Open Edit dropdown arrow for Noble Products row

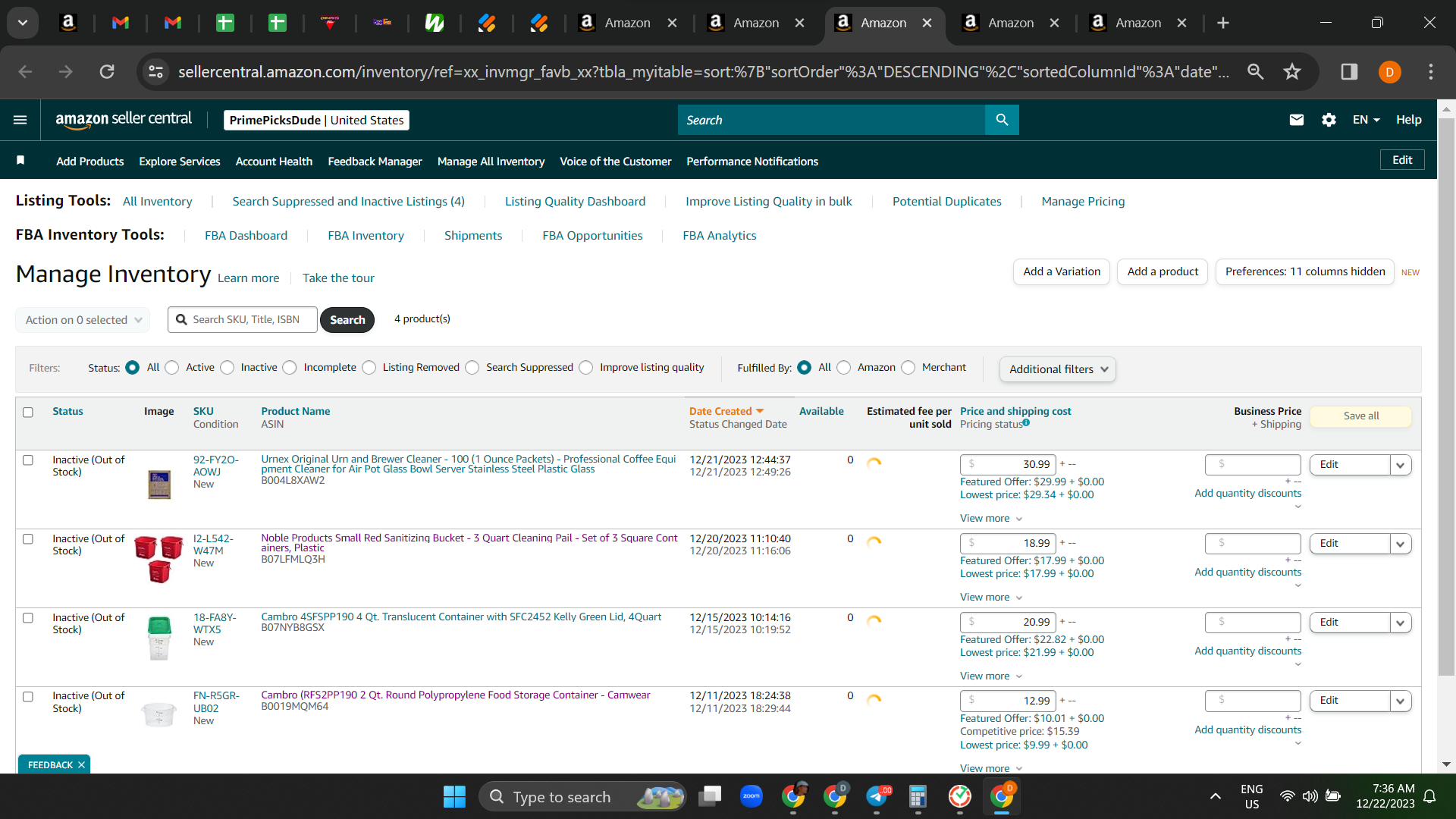(1401, 544)
